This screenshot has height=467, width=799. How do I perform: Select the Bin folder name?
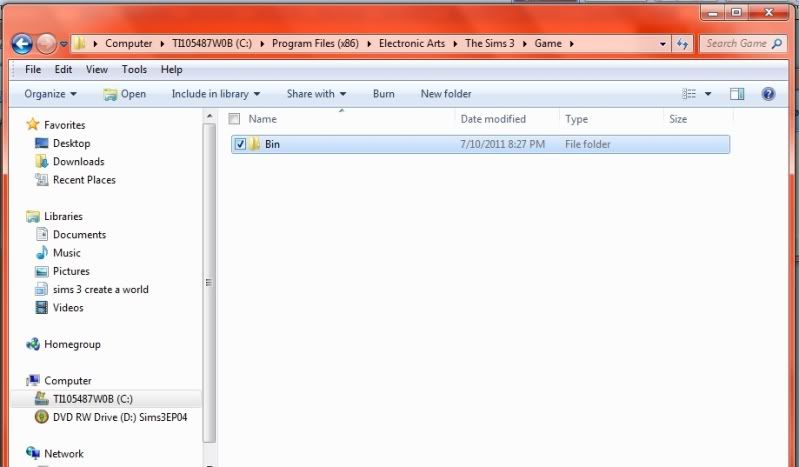tap(272, 144)
